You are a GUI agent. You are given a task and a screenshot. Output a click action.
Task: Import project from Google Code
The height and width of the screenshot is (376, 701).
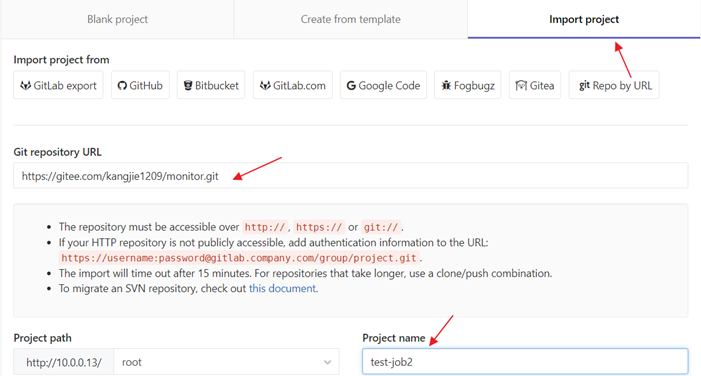383,85
